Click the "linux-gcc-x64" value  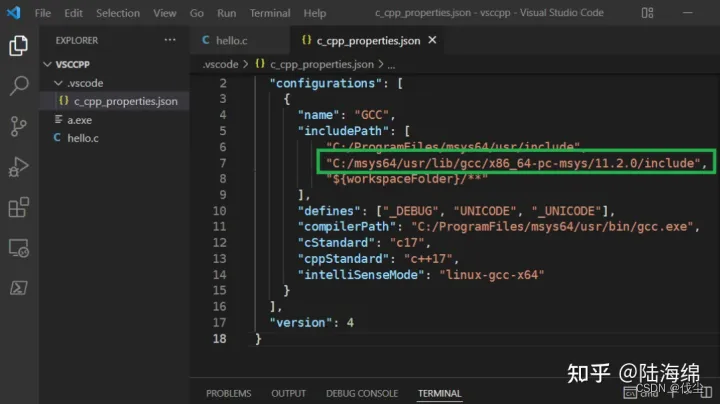492,275
